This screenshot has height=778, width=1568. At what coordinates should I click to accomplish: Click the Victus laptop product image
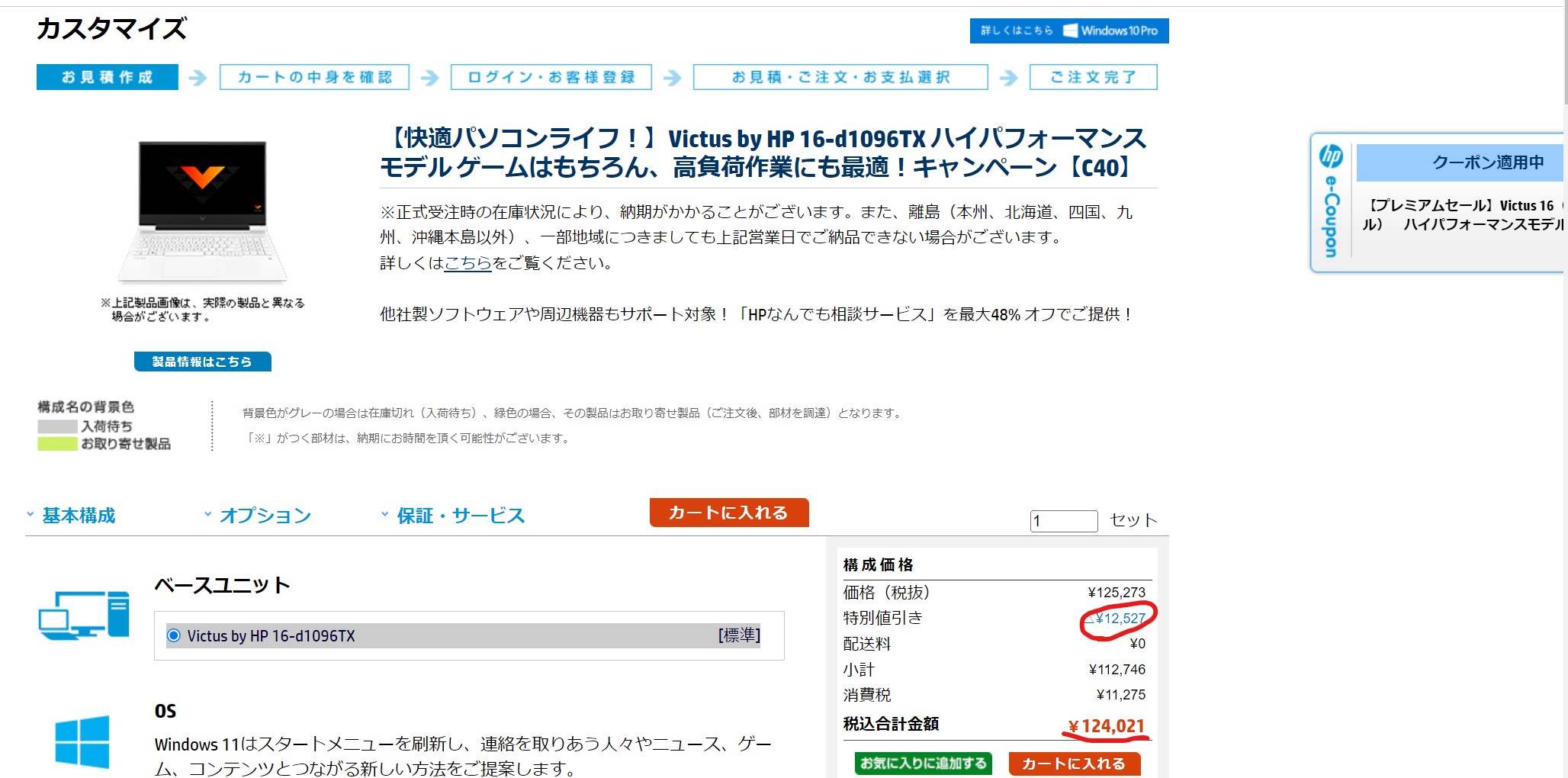(x=202, y=211)
